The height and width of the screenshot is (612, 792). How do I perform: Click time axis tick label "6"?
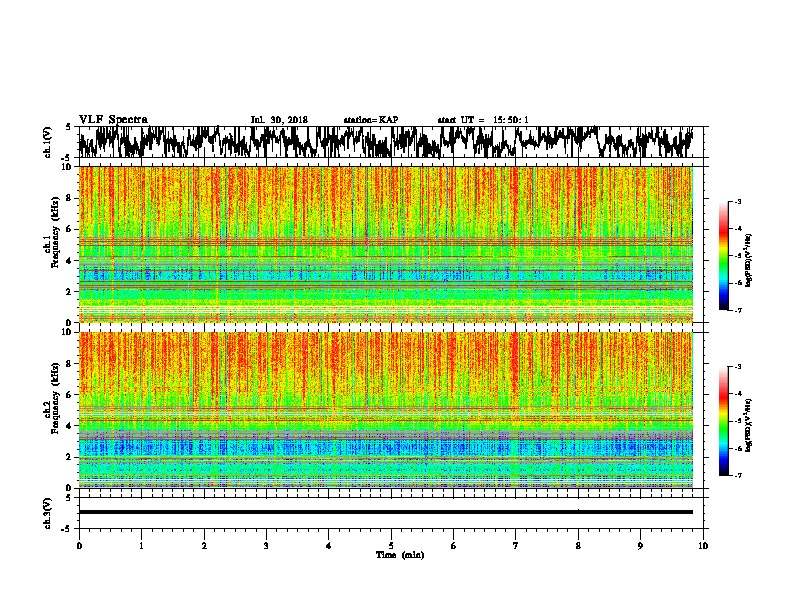454,545
